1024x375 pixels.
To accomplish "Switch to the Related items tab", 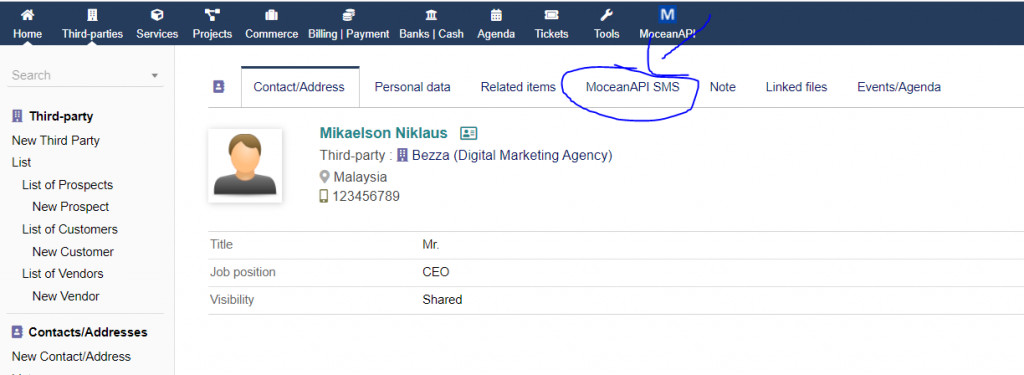I will click(518, 87).
